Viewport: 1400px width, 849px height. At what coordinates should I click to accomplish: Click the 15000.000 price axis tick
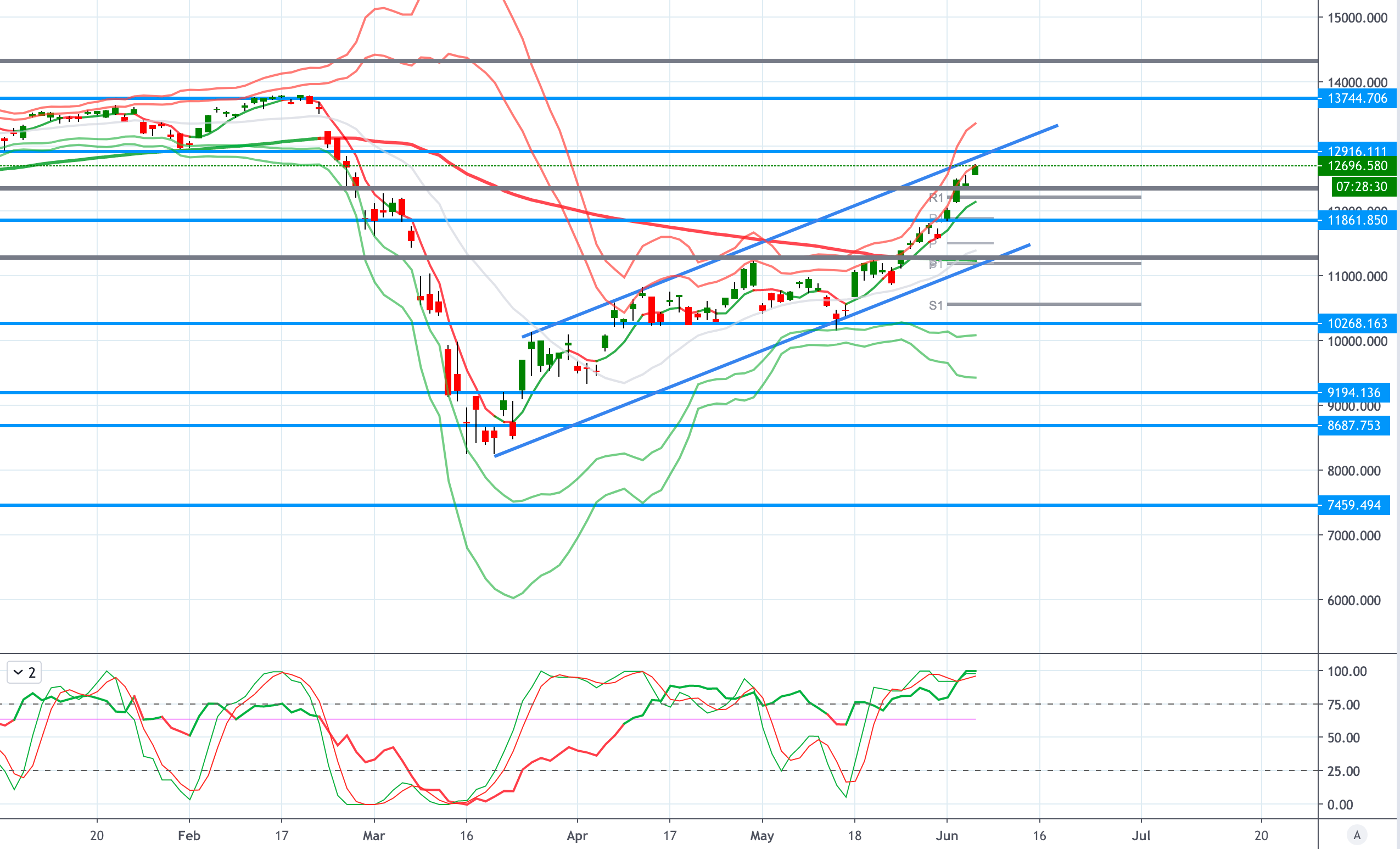point(1357,18)
